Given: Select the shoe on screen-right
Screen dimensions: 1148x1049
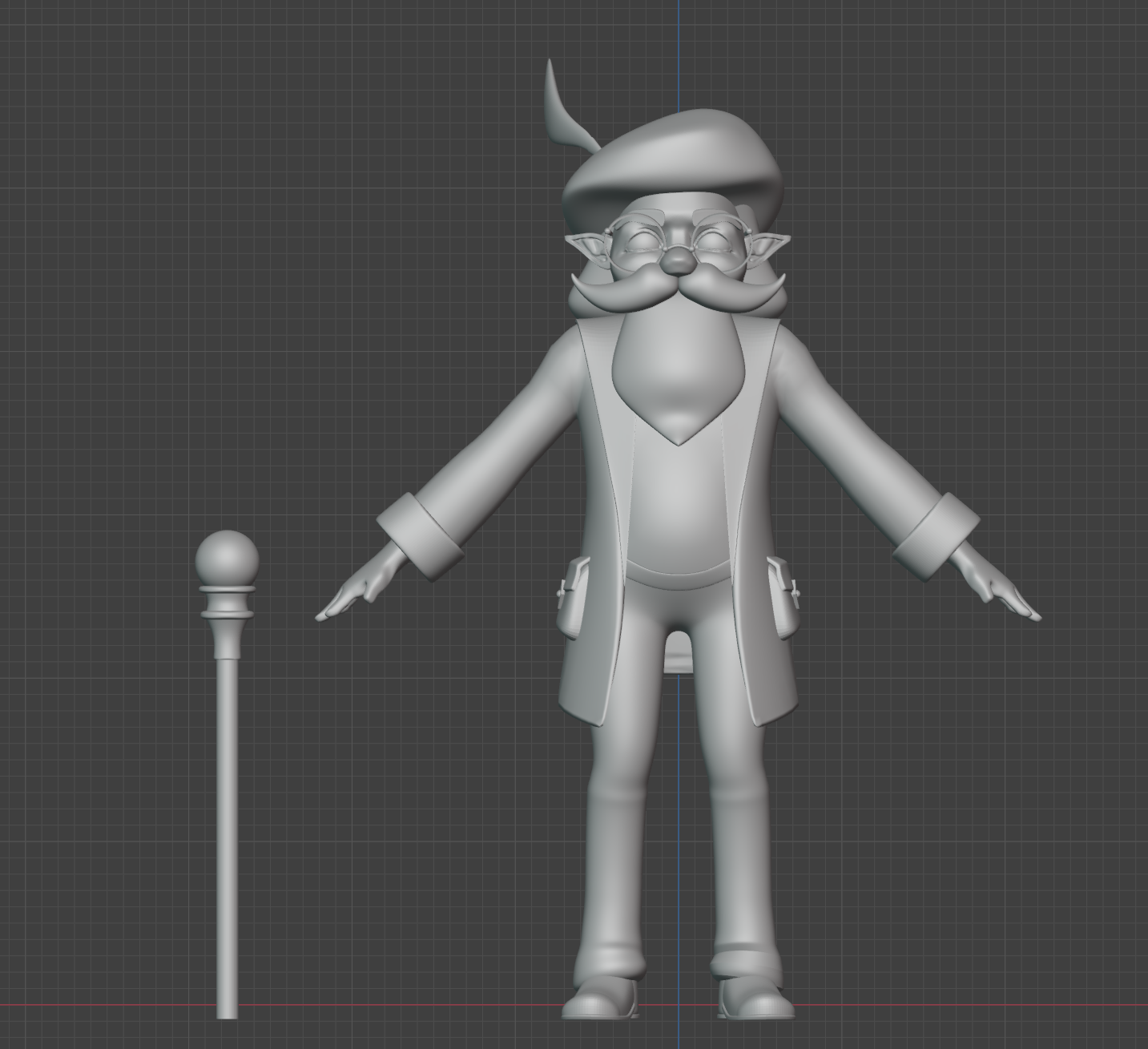Looking at the screenshot, I should click(x=753, y=999).
